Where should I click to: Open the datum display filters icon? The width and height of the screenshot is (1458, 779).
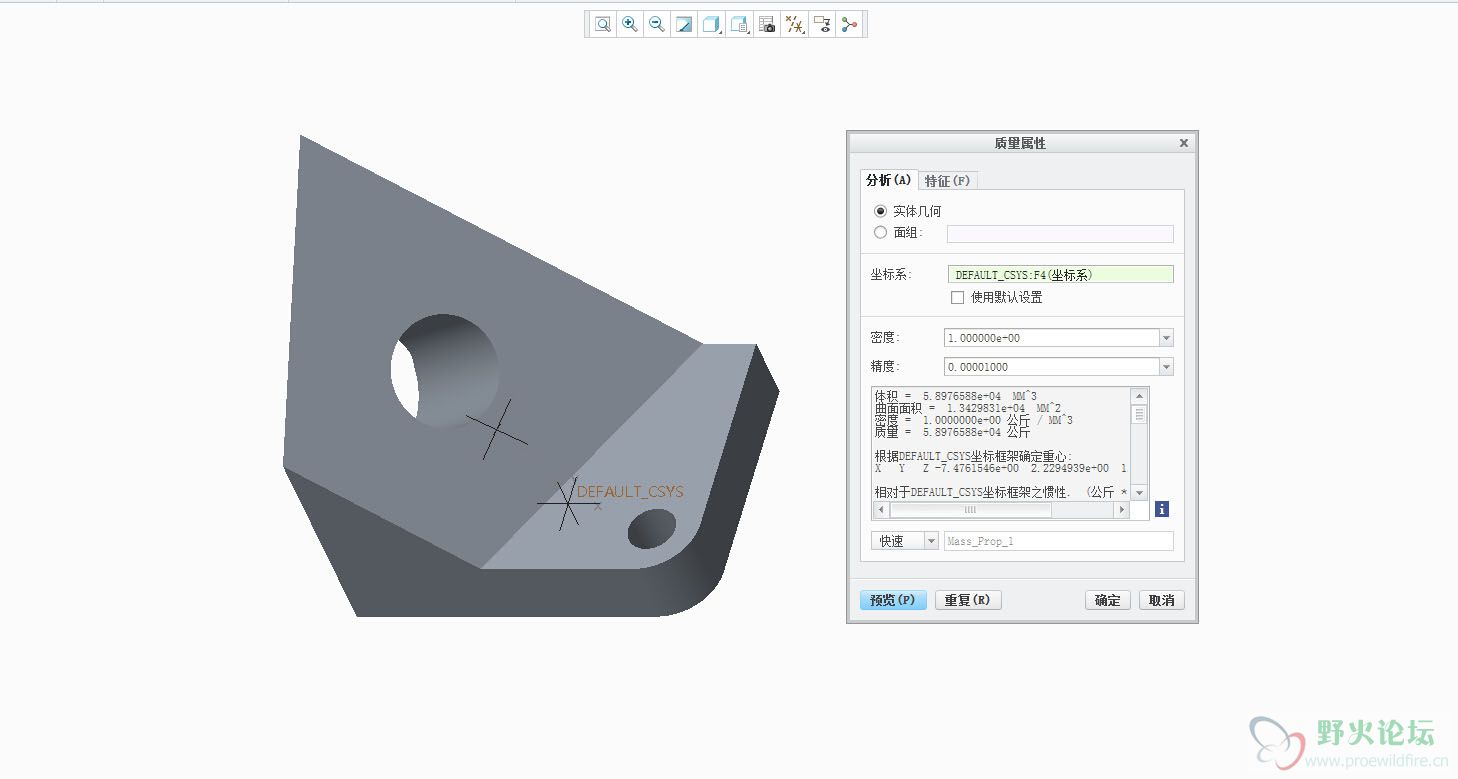tap(795, 25)
